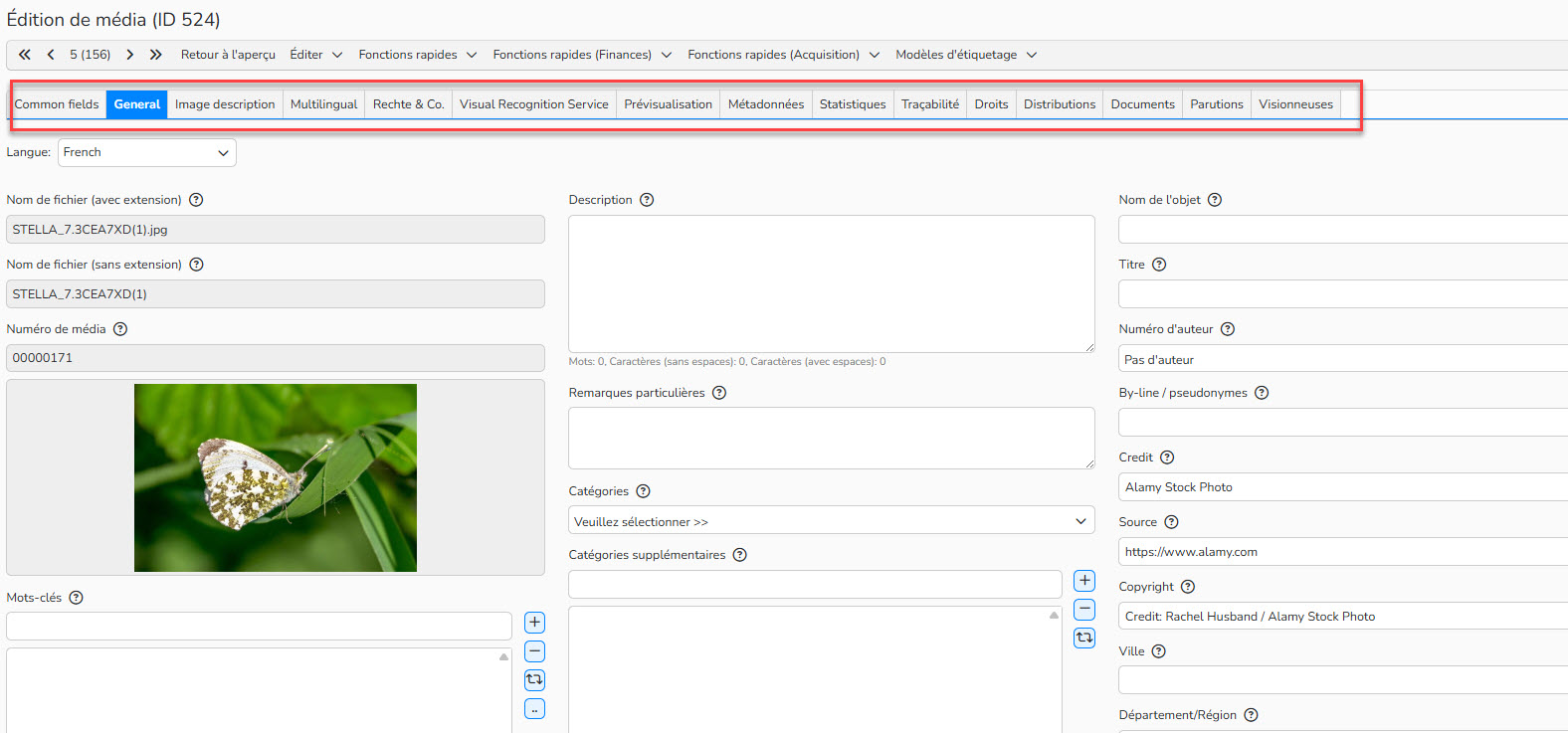Viewport: 1568px width, 733px height.
Task: Expand Fonctions rapides (Acquisition) menu
Action: click(784, 55)
